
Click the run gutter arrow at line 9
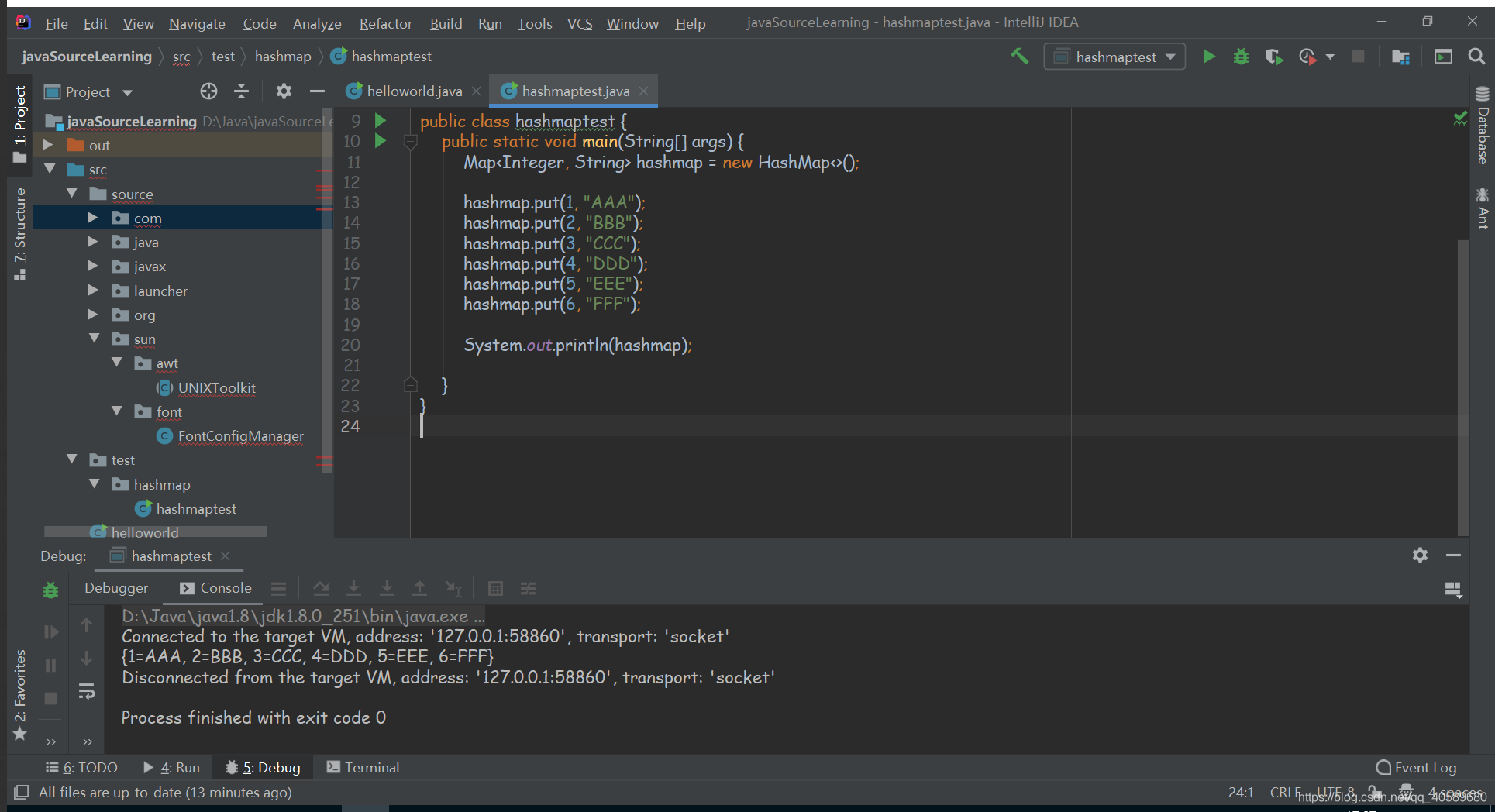381,120
